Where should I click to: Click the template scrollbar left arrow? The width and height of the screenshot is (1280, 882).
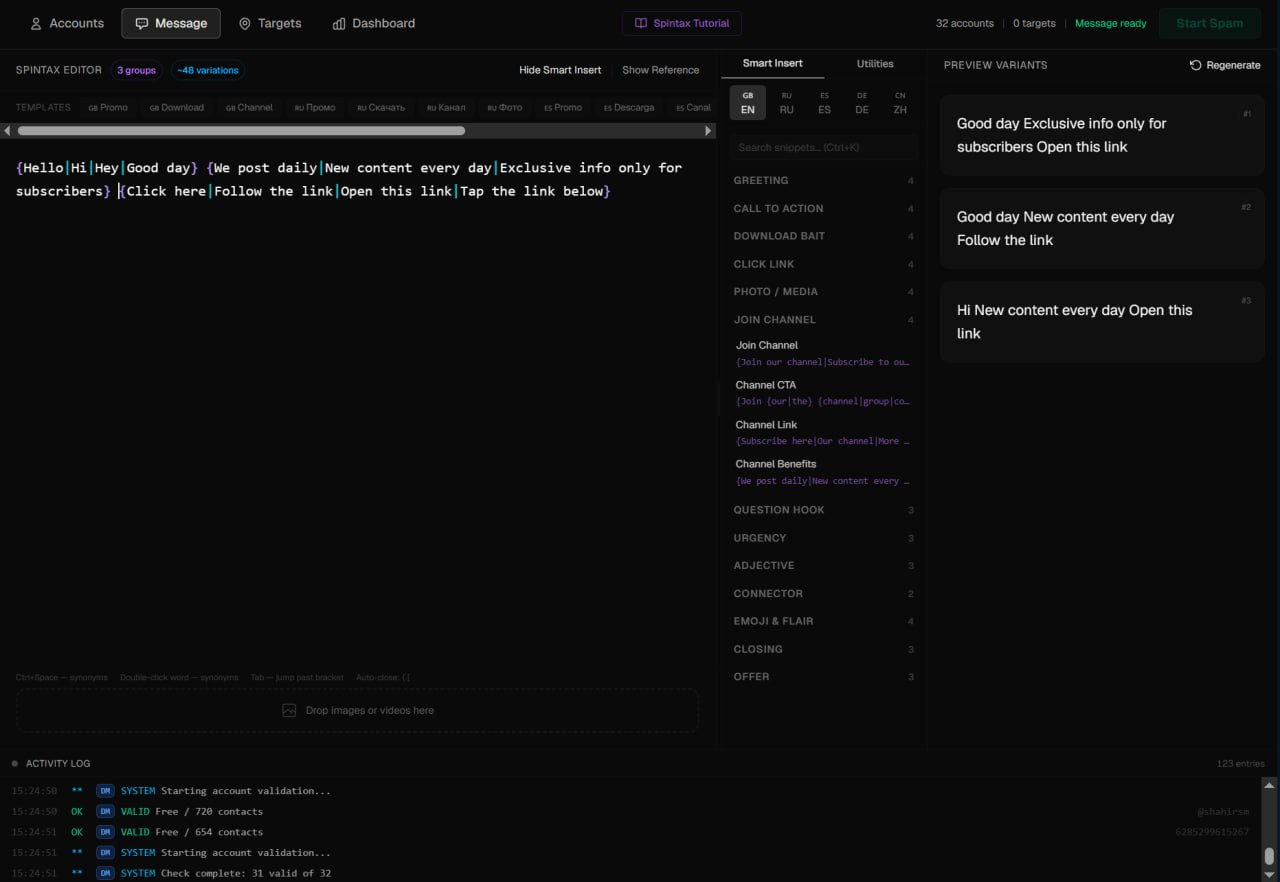click(x=7, y=130)
